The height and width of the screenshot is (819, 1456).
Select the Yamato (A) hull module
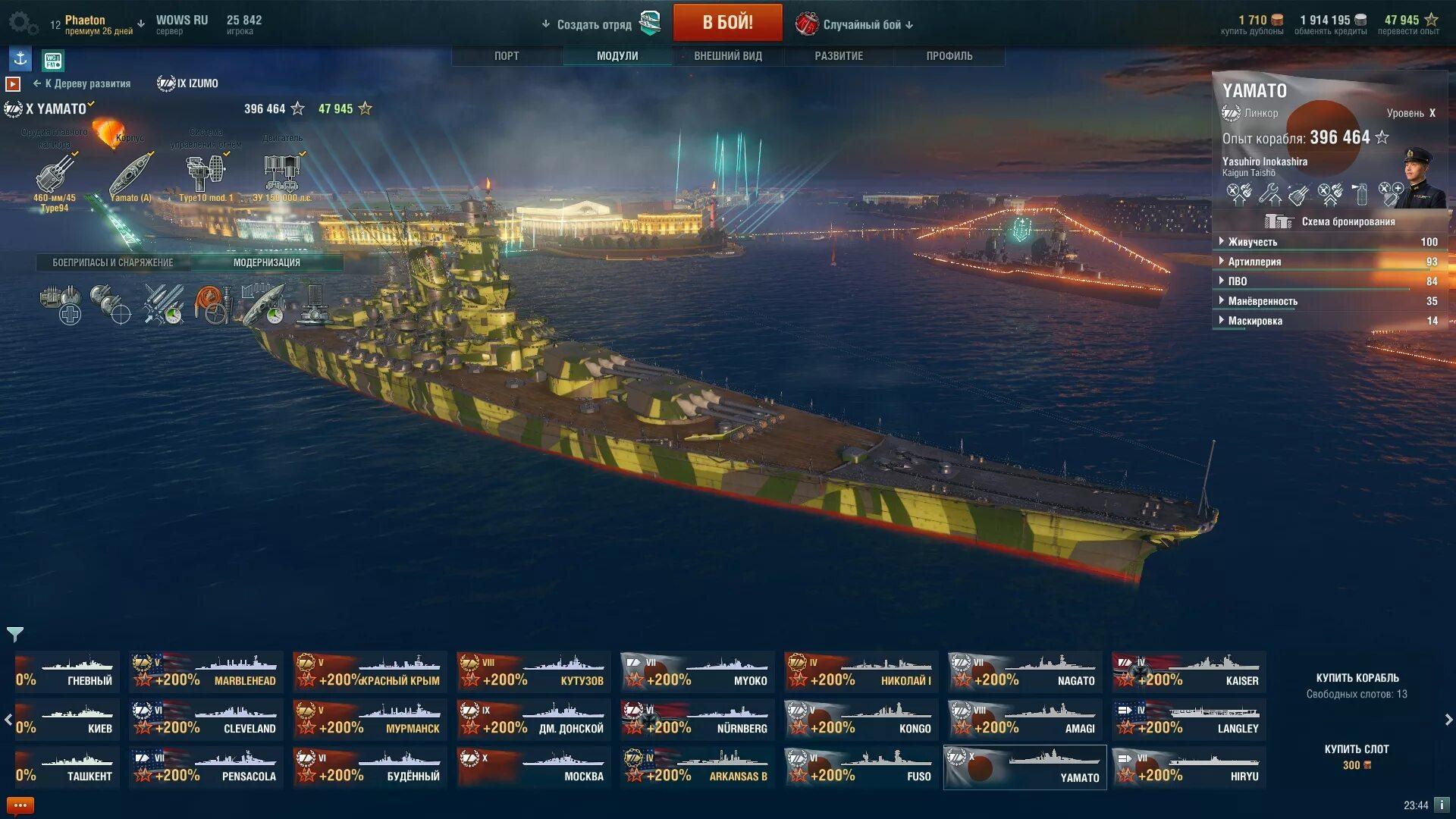click(130, 174)
